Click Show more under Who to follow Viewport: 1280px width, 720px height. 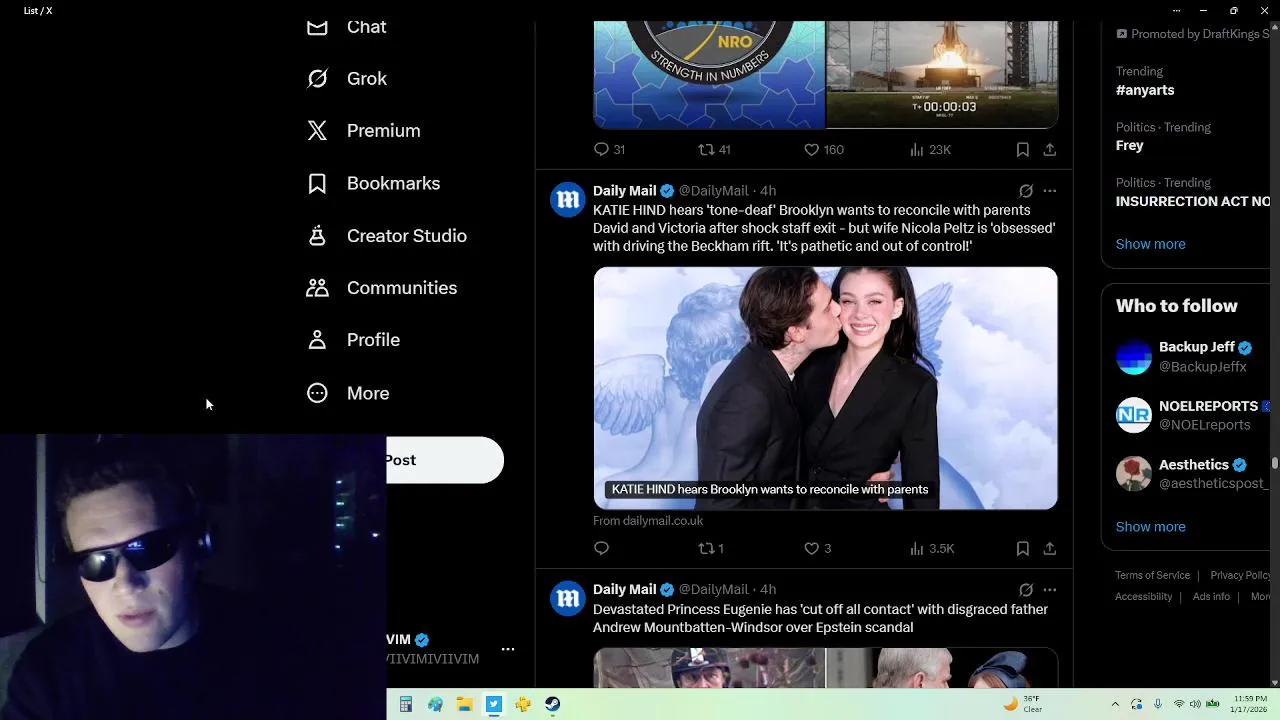[x=1150, y=527]
